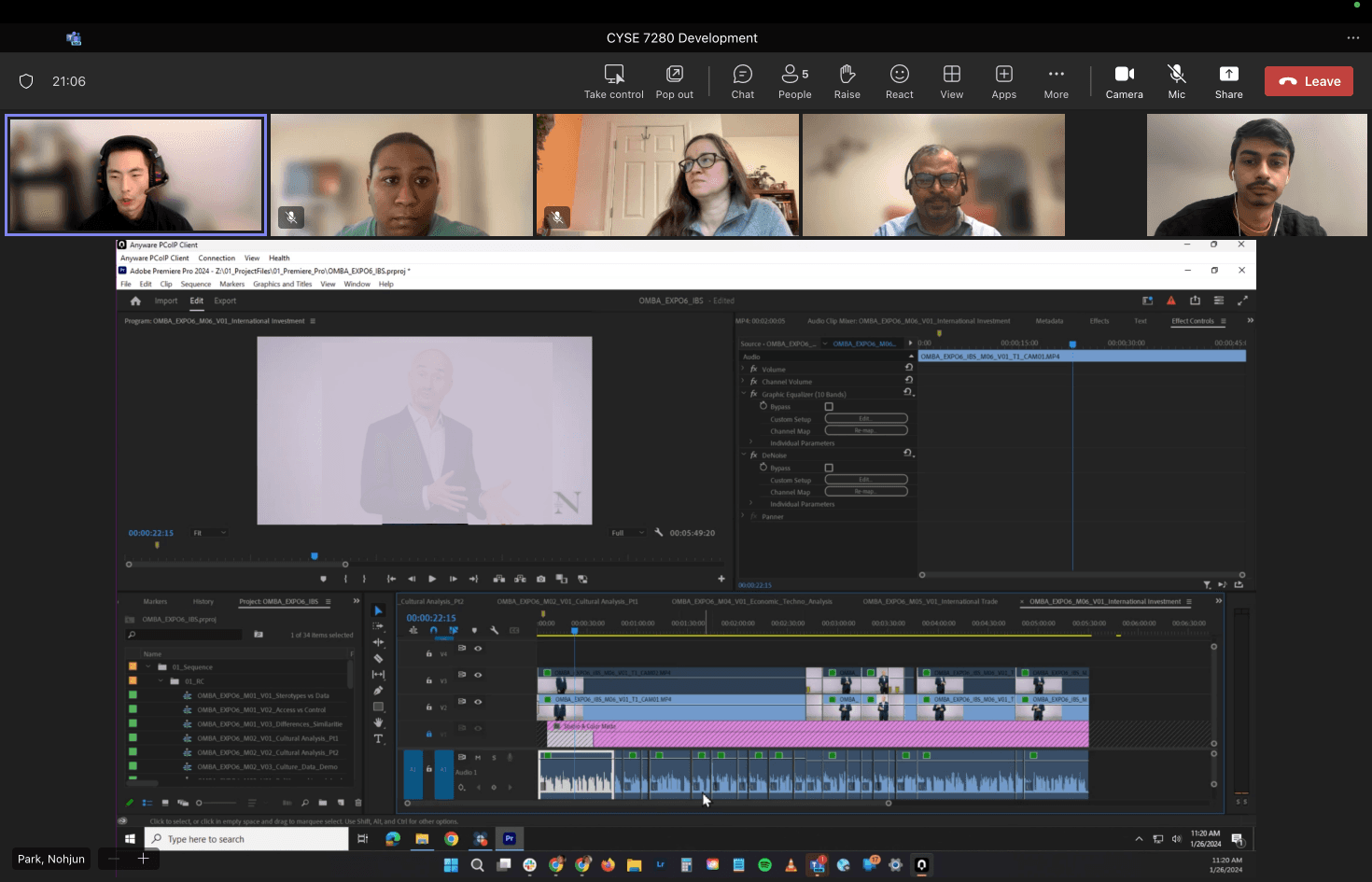
Task: Choose the Type tool in Premiere
Action: pyautogui.click(x=378, y=738)
